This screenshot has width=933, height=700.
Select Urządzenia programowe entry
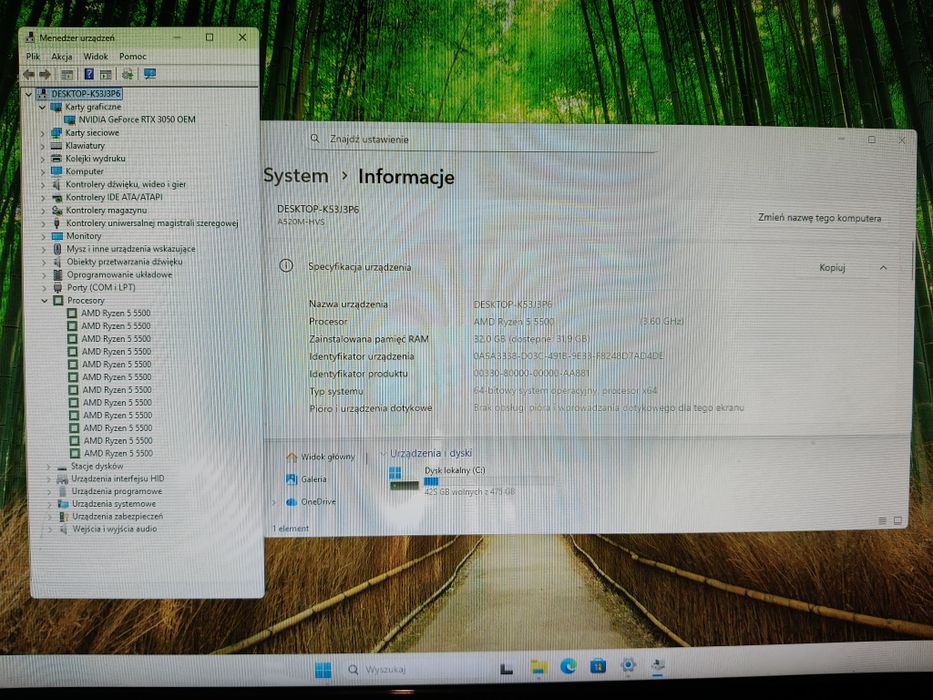point(117,492)
